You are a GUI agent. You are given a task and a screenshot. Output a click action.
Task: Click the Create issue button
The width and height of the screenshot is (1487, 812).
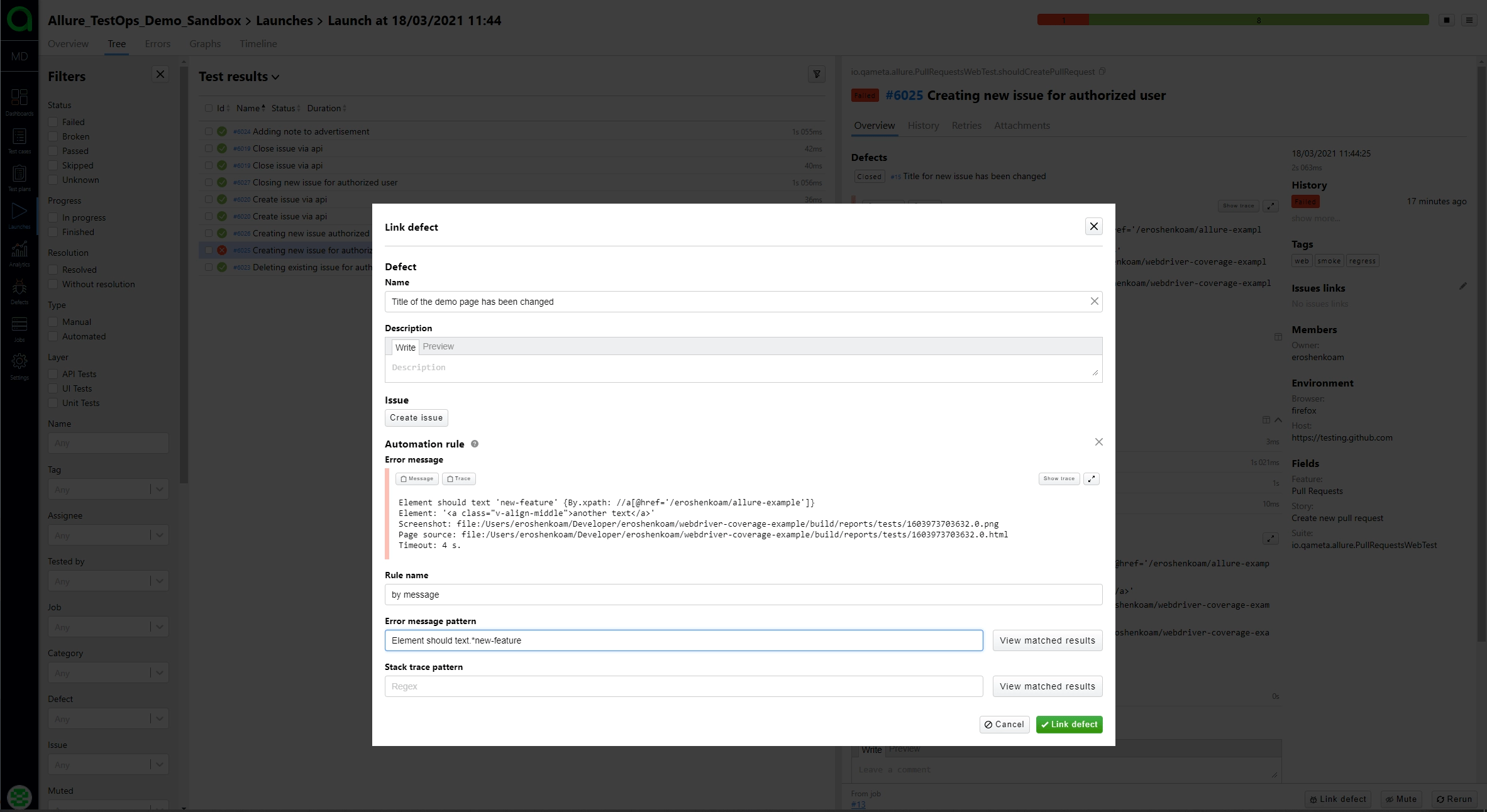pyautogui.click(x=416, y=418)
